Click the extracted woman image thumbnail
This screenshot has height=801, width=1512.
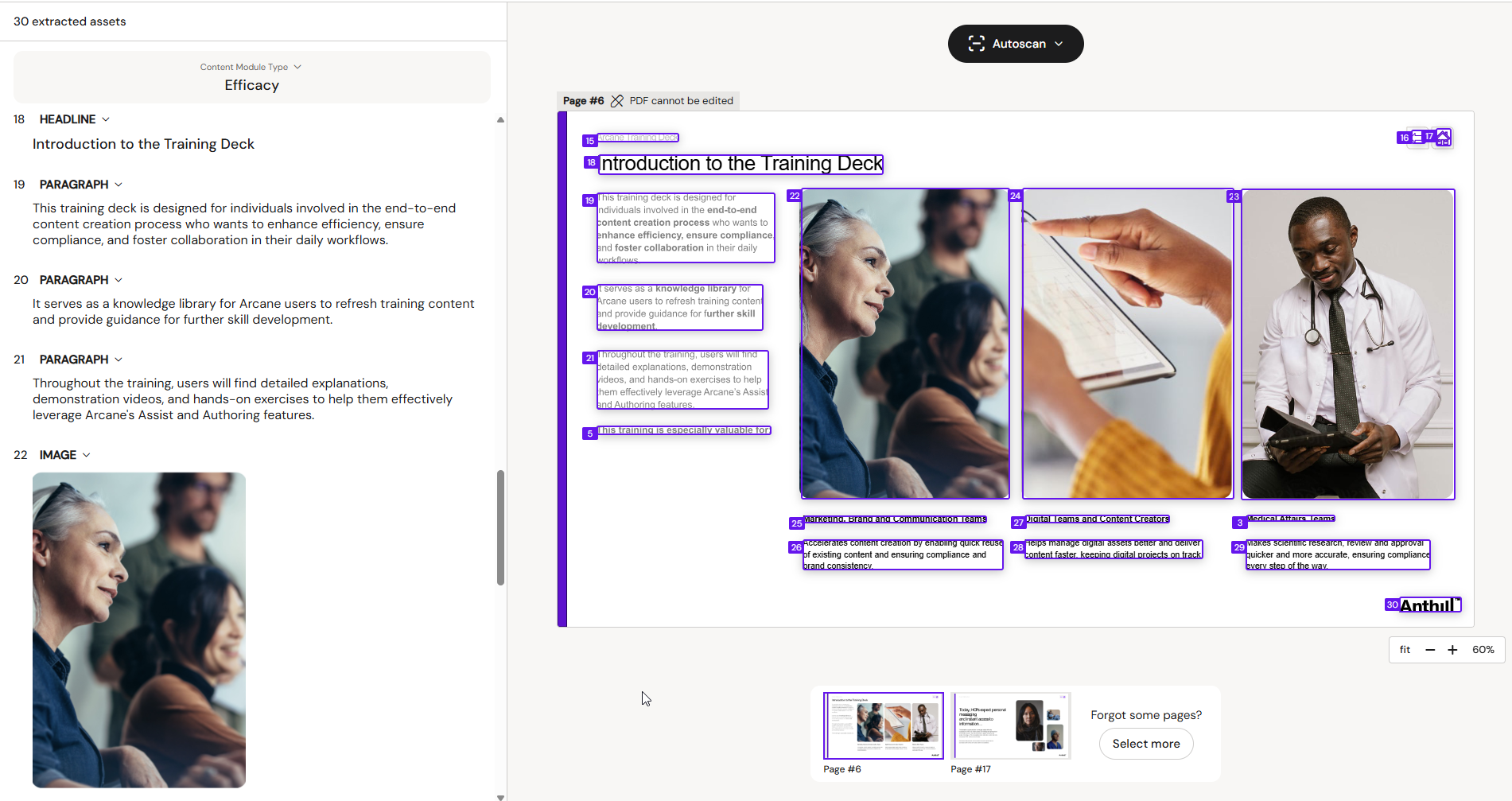pyautogui.click(x=139, y=630)
